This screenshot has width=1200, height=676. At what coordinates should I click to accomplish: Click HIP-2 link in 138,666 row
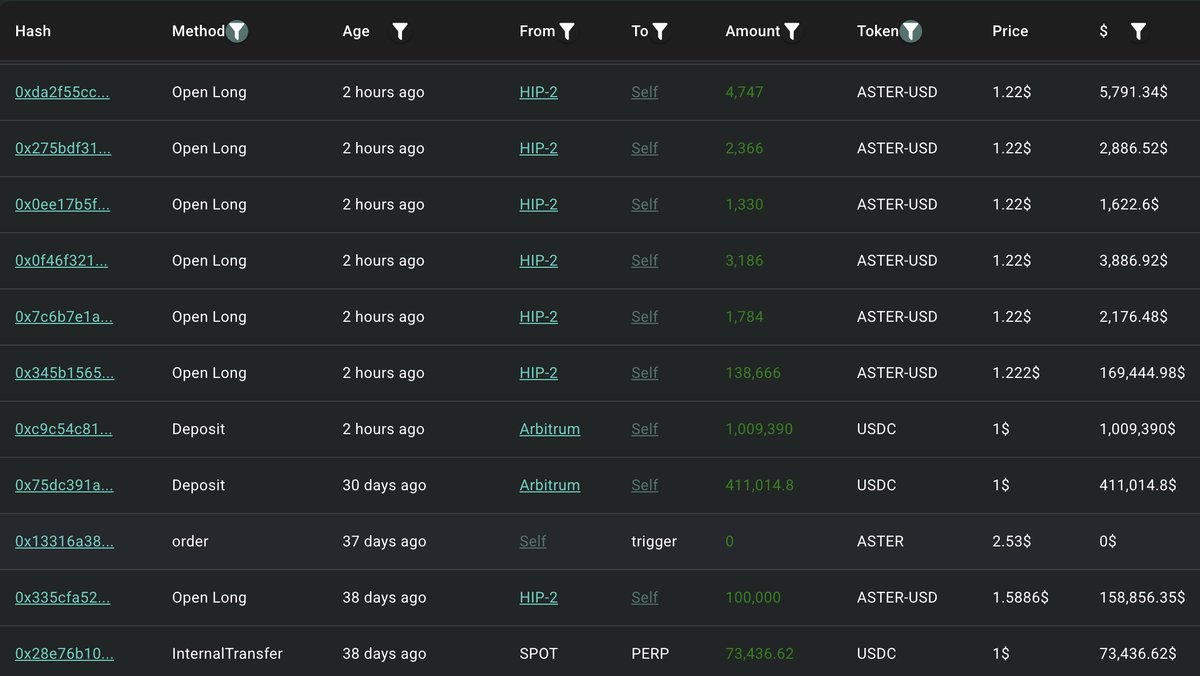click(x=538, y=373)
